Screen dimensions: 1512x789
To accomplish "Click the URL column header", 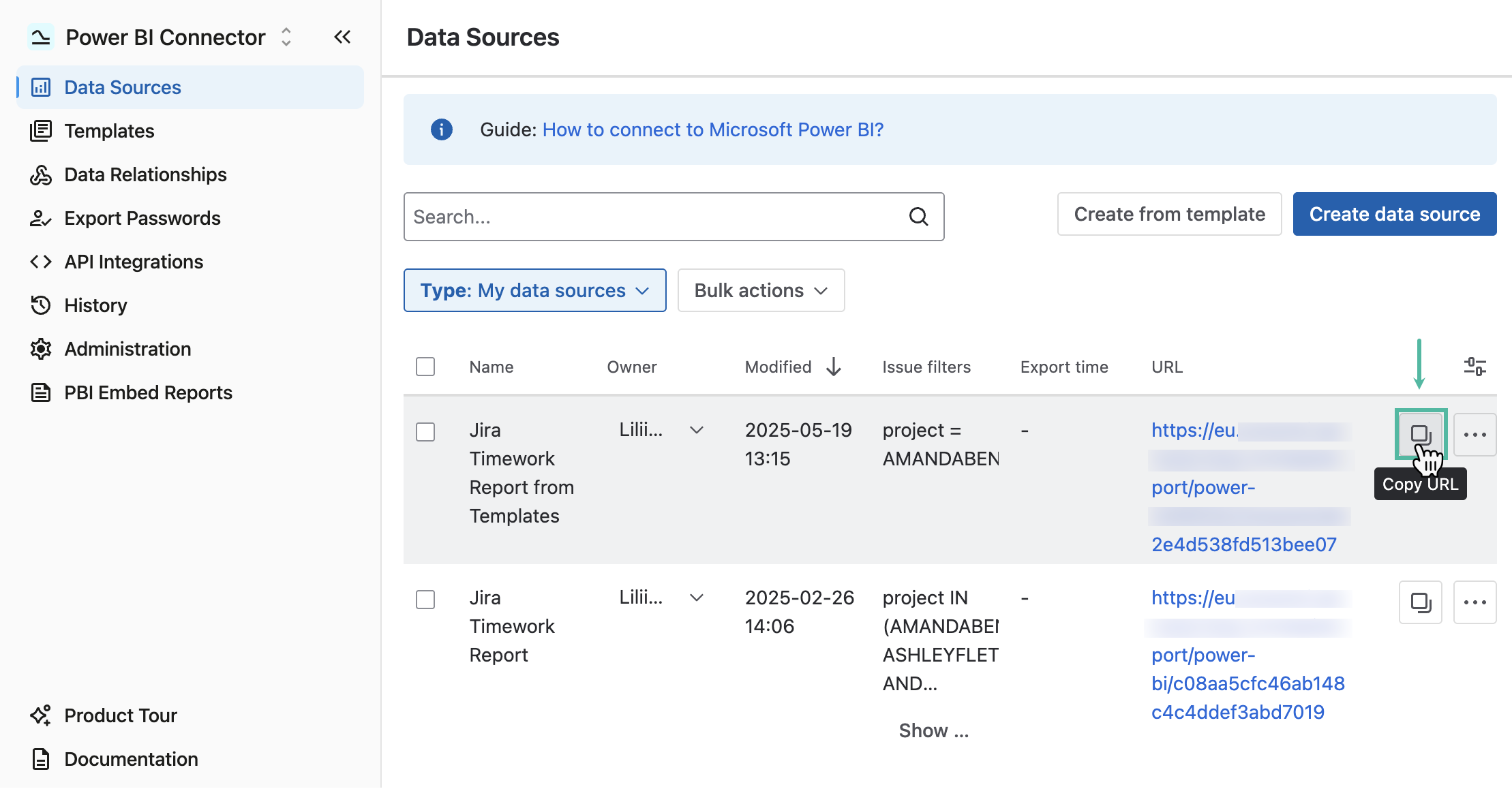I will (x=1167, y=367).
